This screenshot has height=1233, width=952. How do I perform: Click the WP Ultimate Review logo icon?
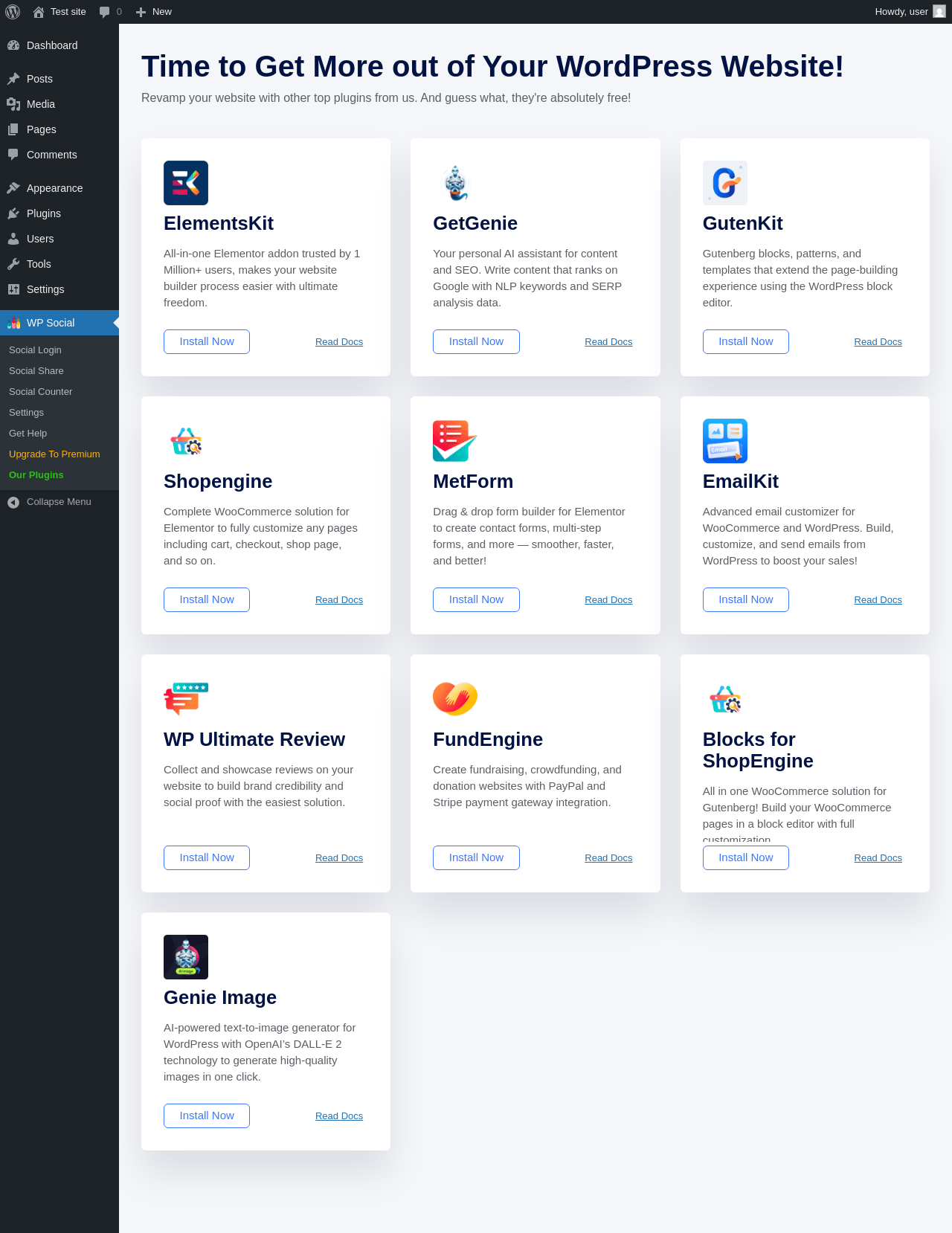pos(186,699)
